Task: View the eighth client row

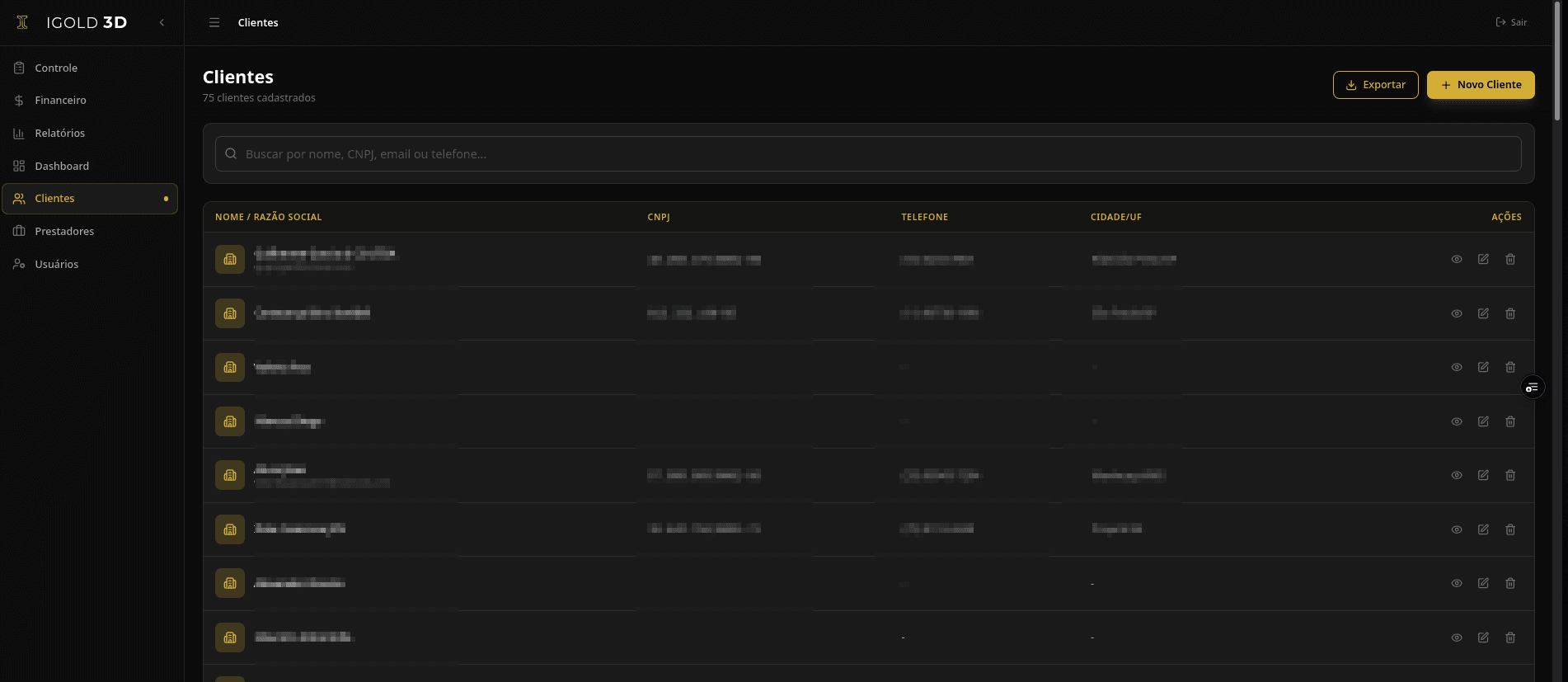Action: (1457, 637)
